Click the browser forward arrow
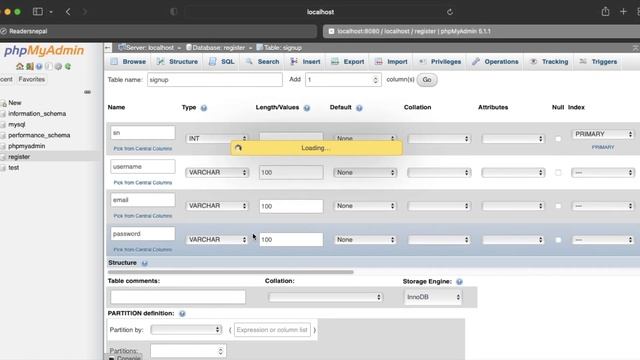Screen dimensions: 640x360 point(84,12)
